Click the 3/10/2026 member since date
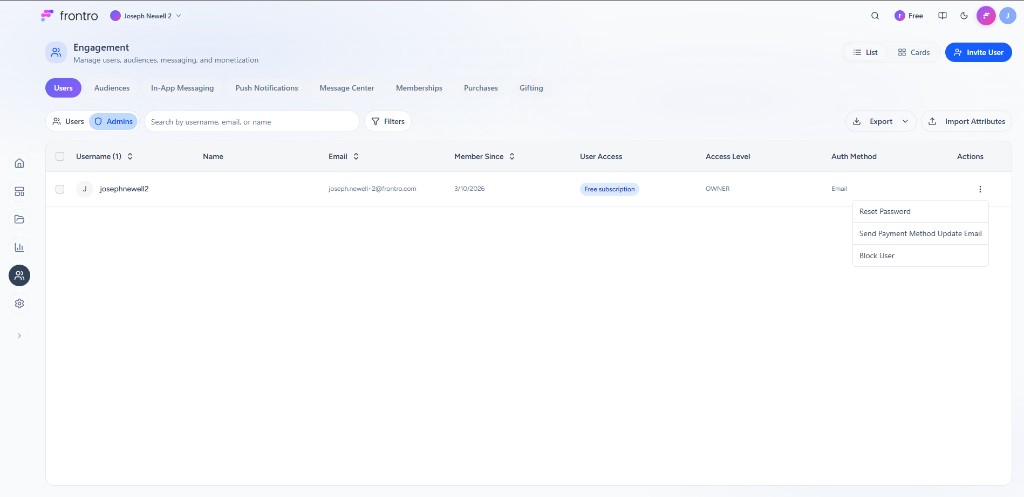Viewport: 1024px width, 497px height. (x=470, y=189)
